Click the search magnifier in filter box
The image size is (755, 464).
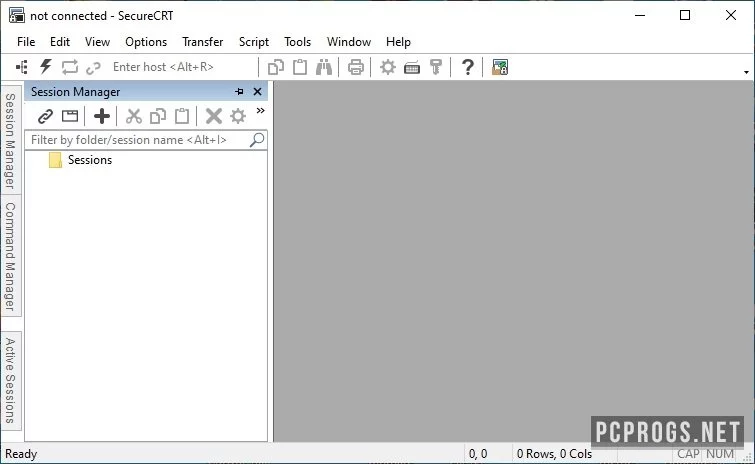pos(257,140)
